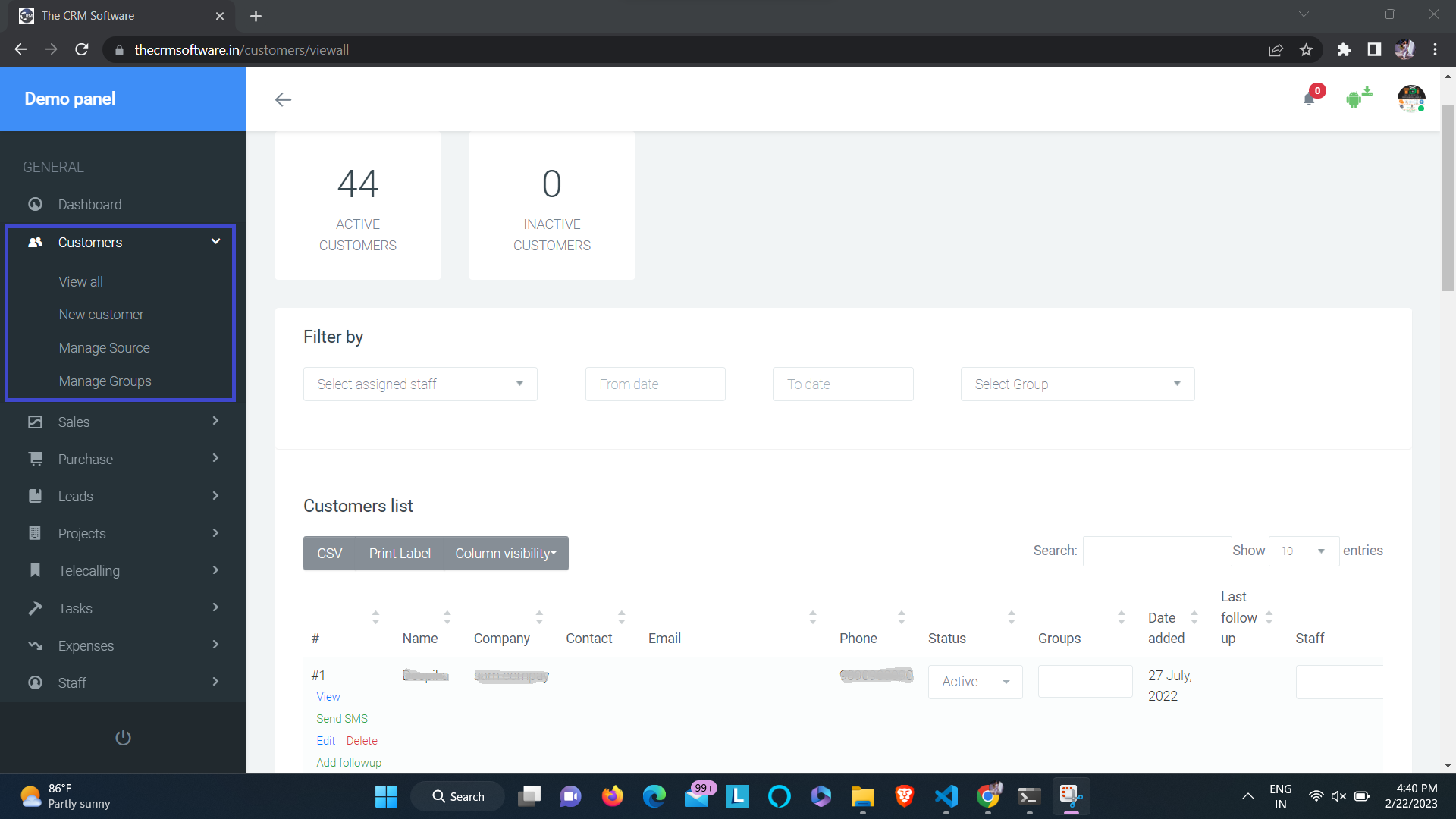The image size is (1456, 819).
Task: Click the Telecalling bookmark icon
Action: 35,570
